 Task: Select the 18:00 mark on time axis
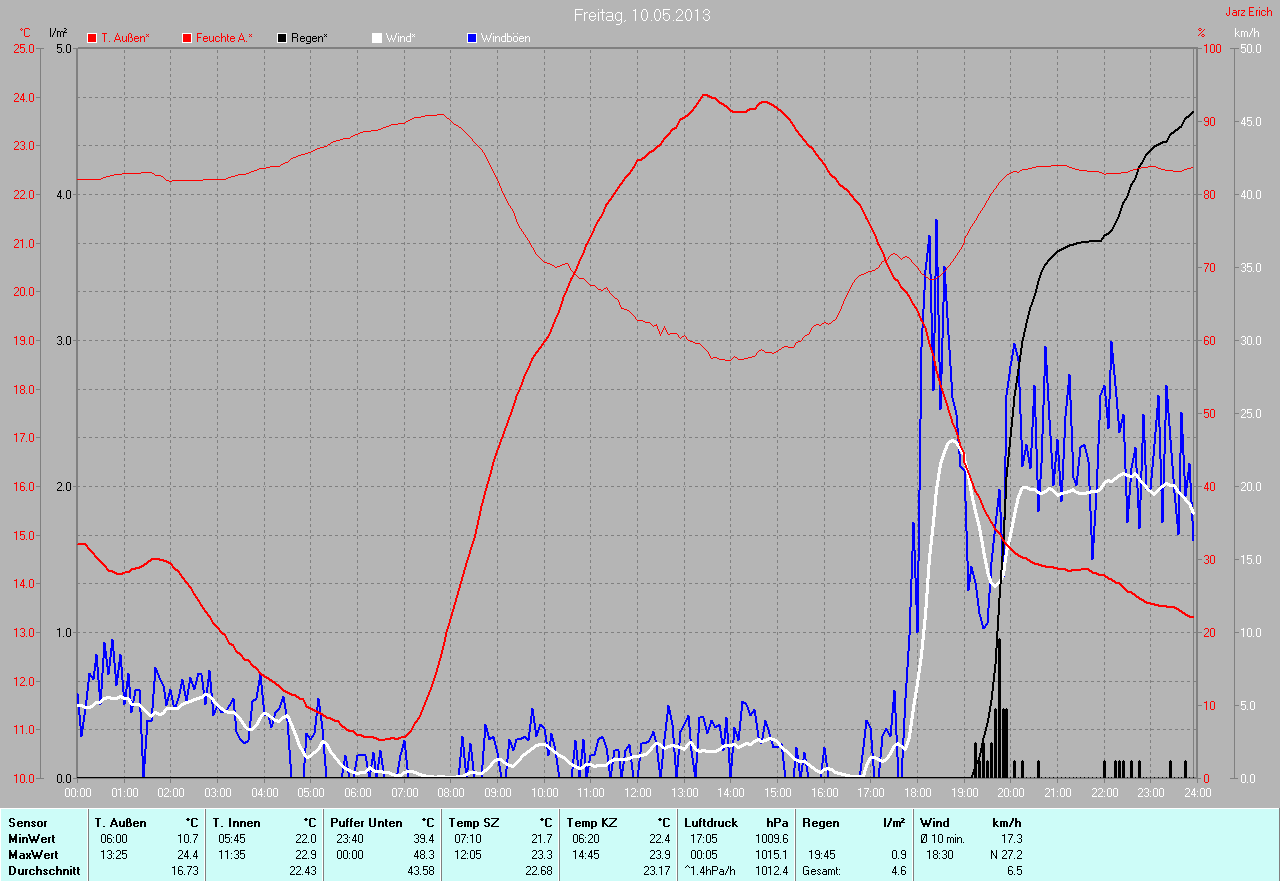pyautogui.click(x=917, y=792)
